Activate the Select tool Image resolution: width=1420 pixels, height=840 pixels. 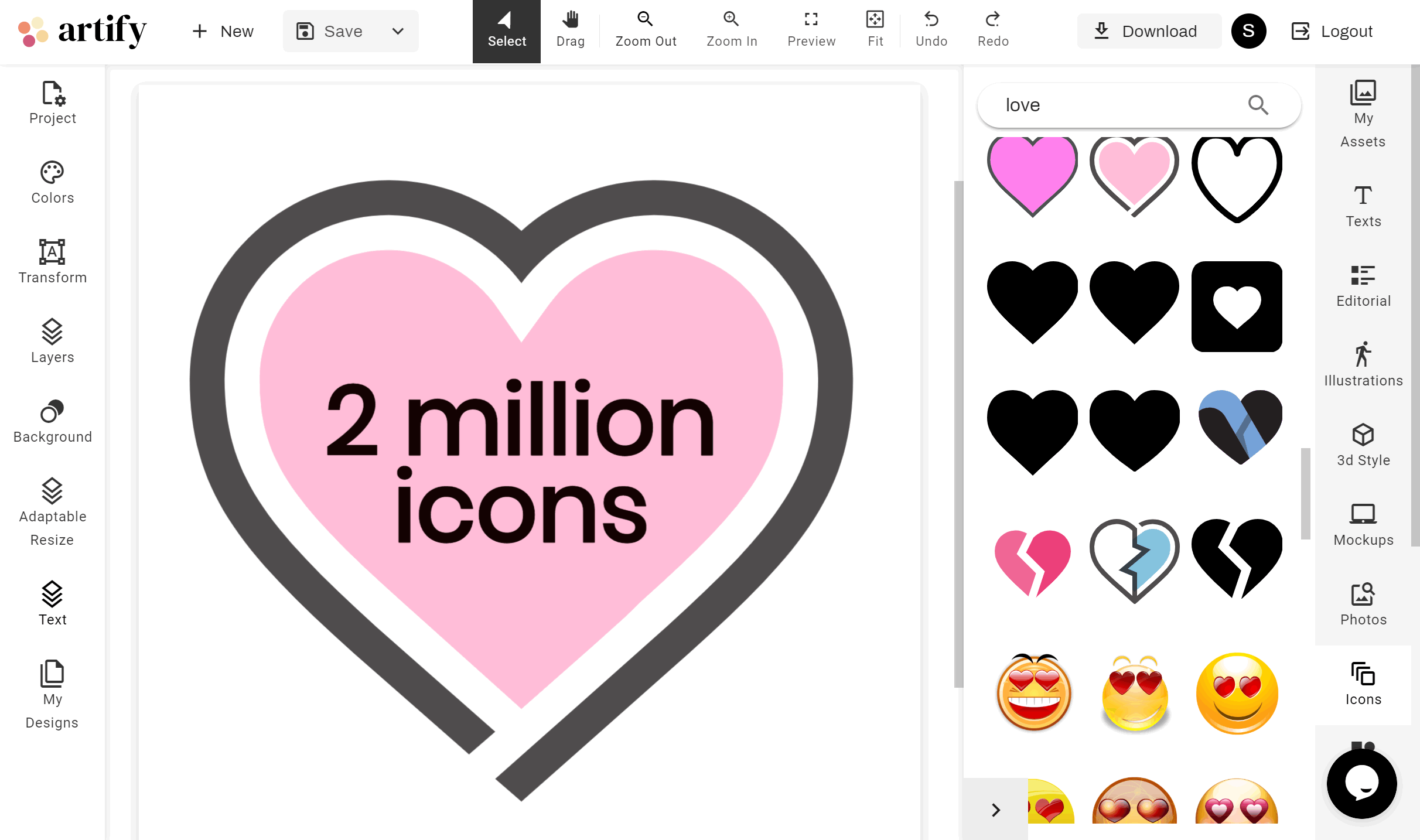click(x=507, y=31)
